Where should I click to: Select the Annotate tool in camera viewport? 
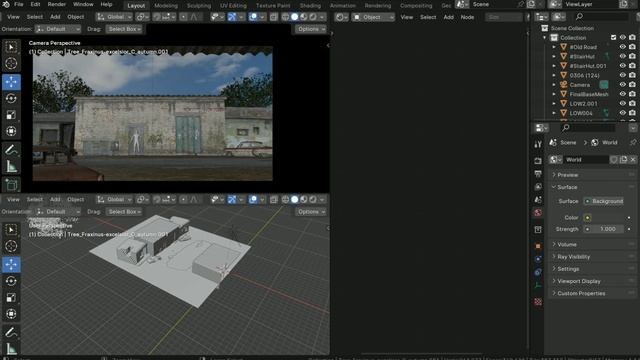click(x=11, y=150)
